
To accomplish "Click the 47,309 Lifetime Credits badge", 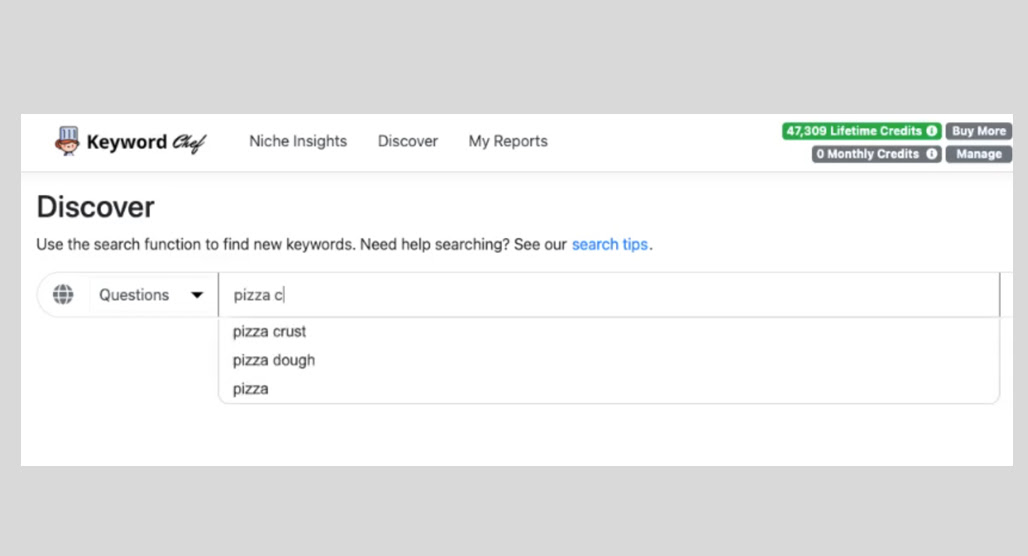I will click(x=861, y=131).
